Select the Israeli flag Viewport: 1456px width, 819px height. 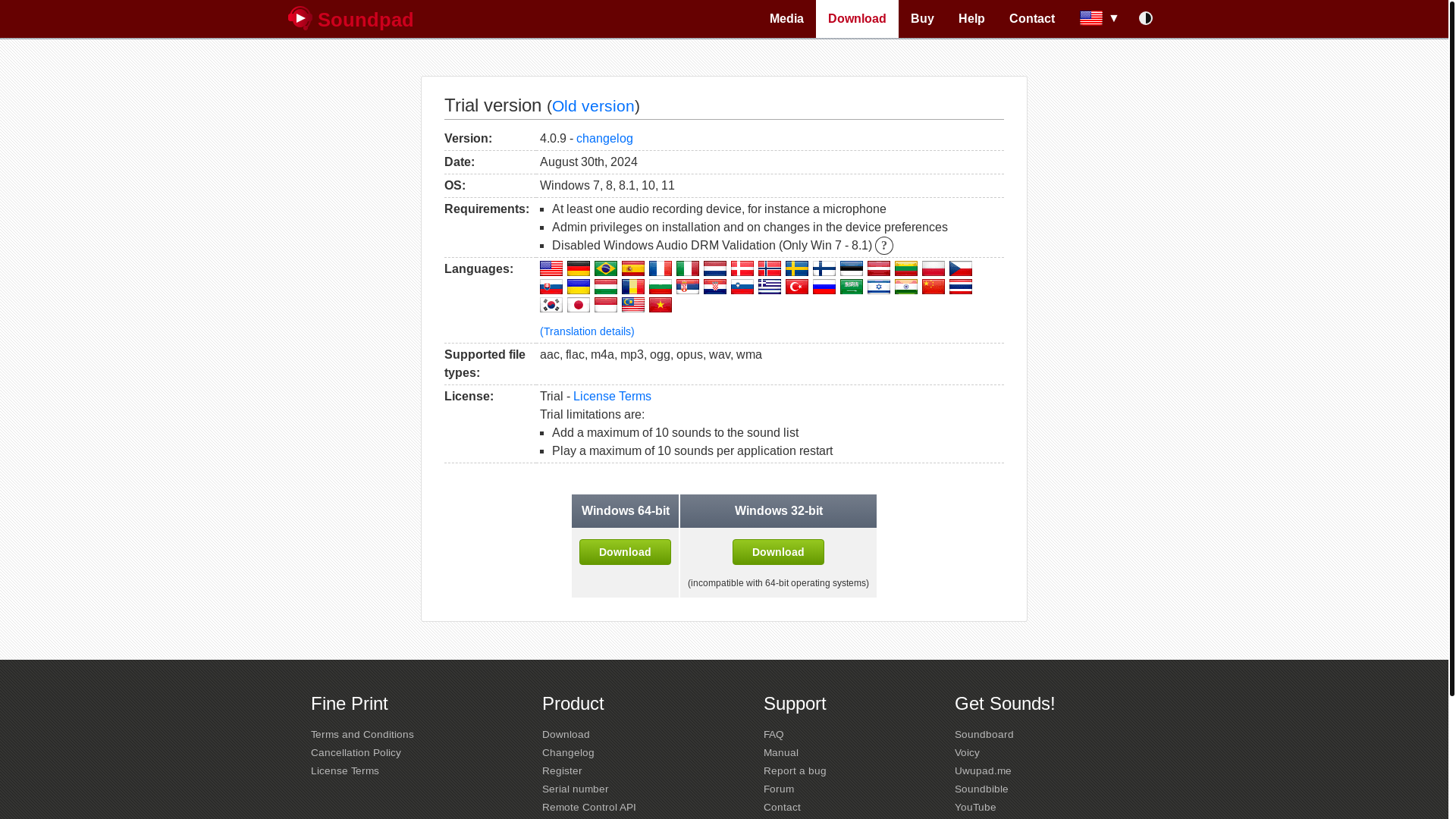879,287
